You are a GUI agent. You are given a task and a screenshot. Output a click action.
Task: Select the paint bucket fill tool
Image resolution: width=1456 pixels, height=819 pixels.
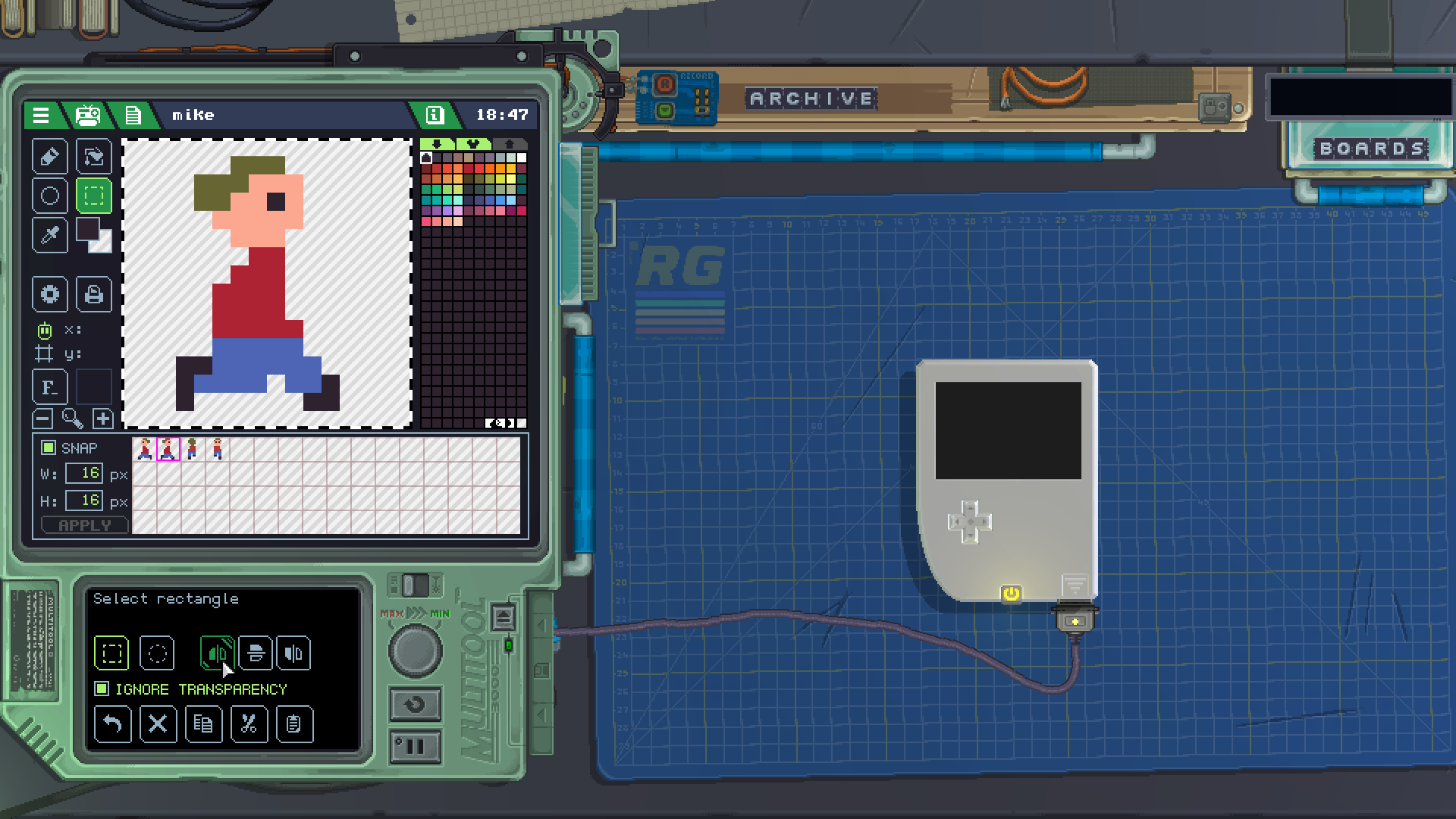coord(93,156)
